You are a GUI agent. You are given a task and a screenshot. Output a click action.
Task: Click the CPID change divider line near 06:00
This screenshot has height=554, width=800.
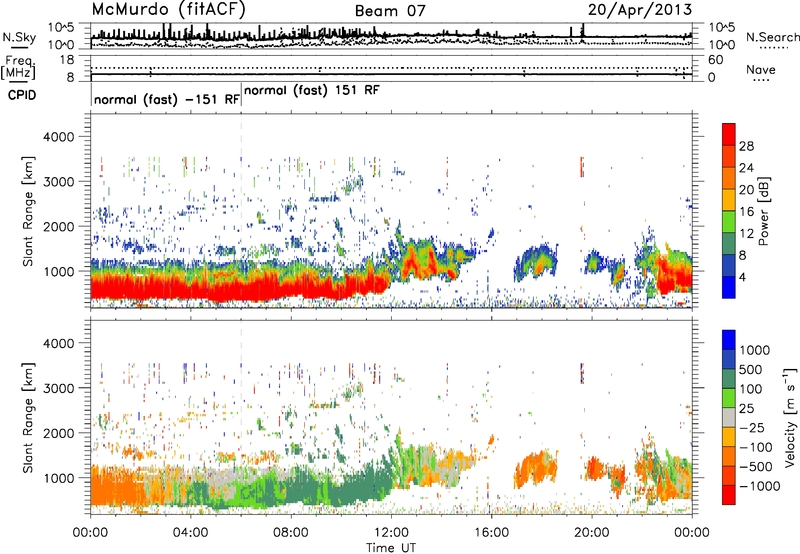(x=241, y=94)
